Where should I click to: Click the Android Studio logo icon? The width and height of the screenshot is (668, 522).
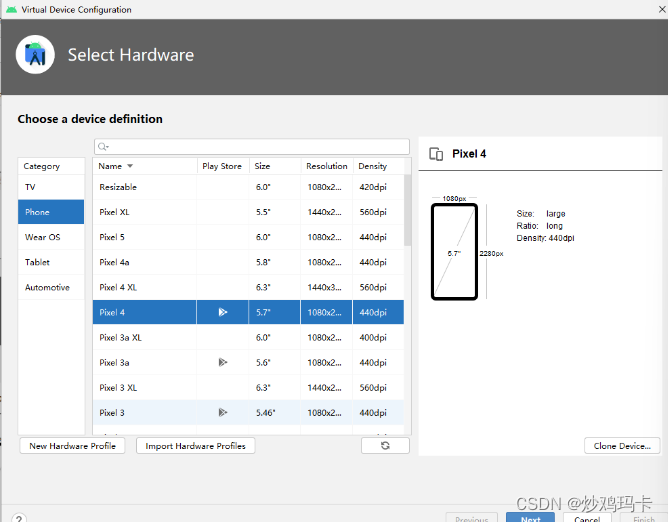tap(35, 55)
